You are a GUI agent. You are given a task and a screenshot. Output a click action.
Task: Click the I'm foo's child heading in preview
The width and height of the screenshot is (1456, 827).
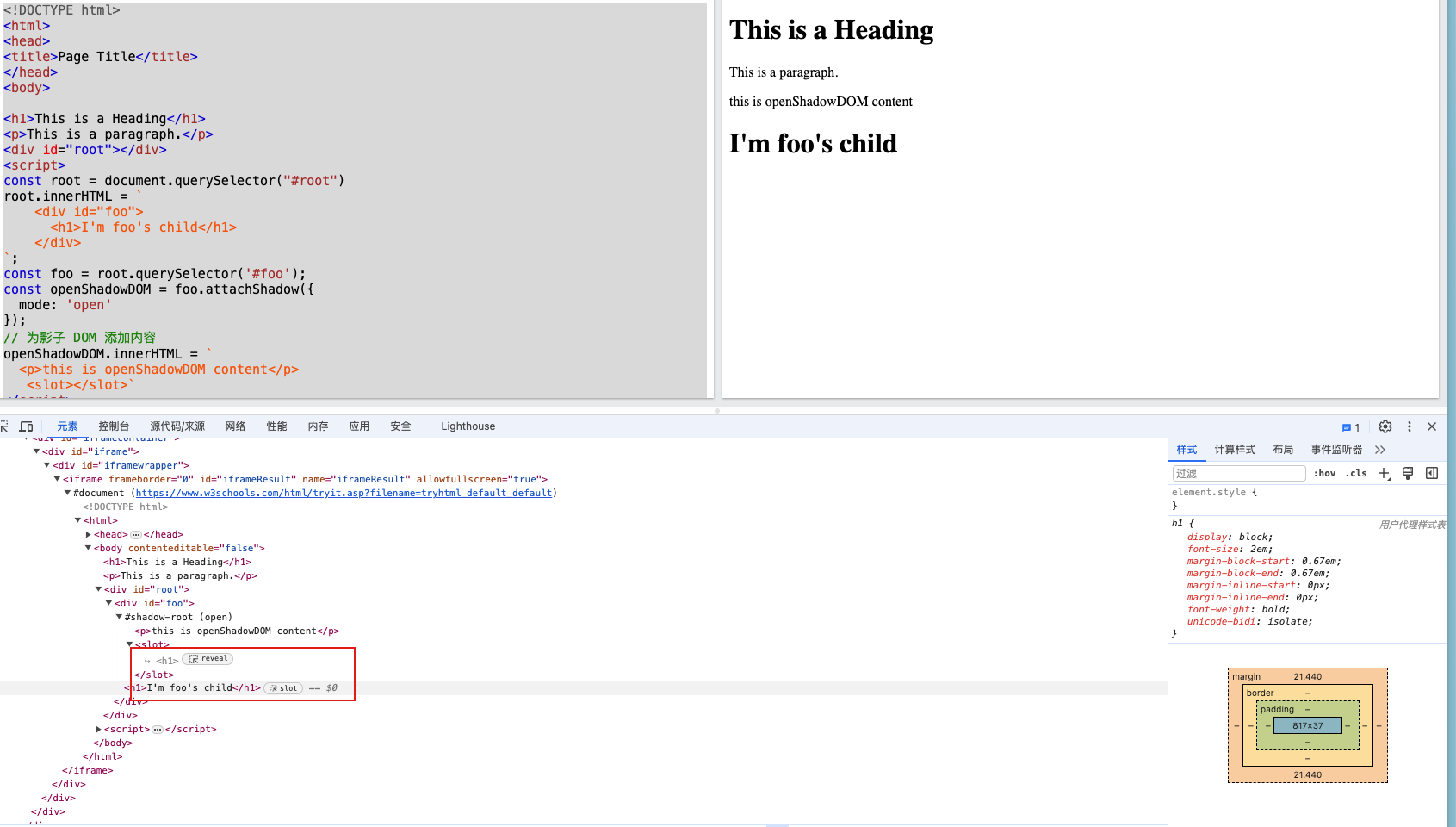813,144
